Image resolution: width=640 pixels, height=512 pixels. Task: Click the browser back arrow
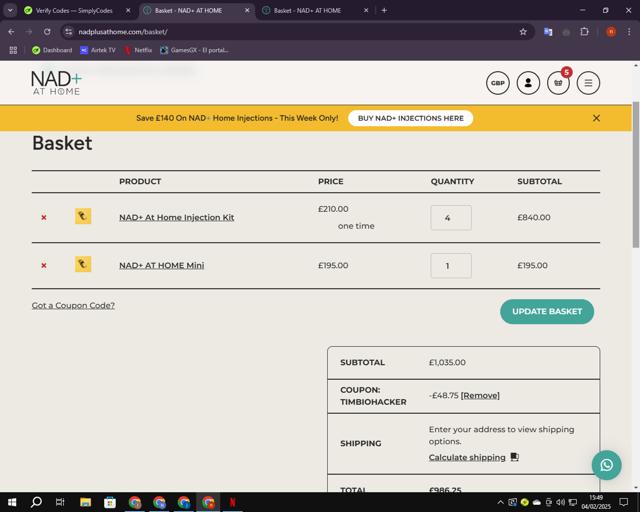click(11, 31)
